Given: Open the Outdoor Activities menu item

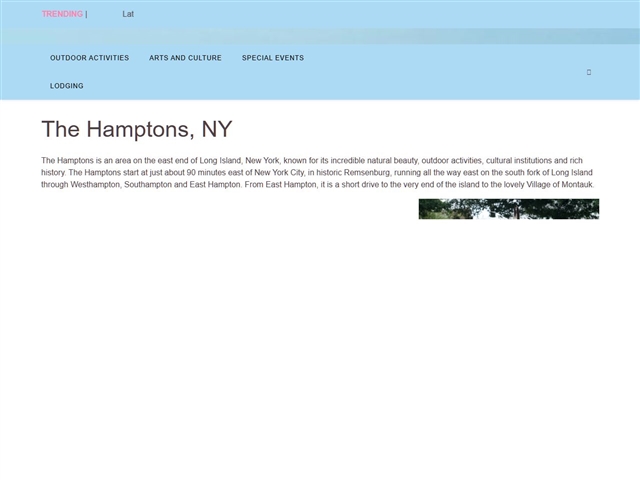Looking at the screenshot, I should tap(89, 58).
